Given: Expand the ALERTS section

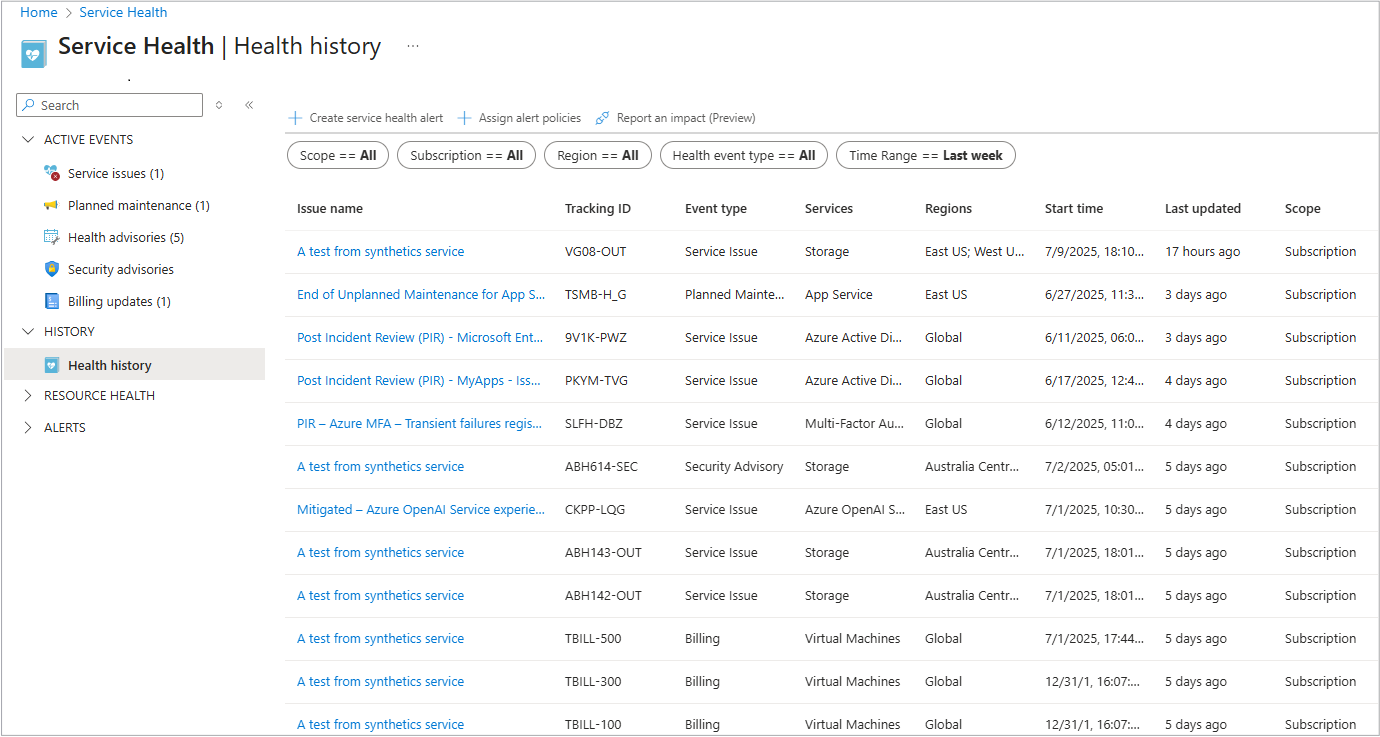Looking at the screenshot, I should point(28,428).
